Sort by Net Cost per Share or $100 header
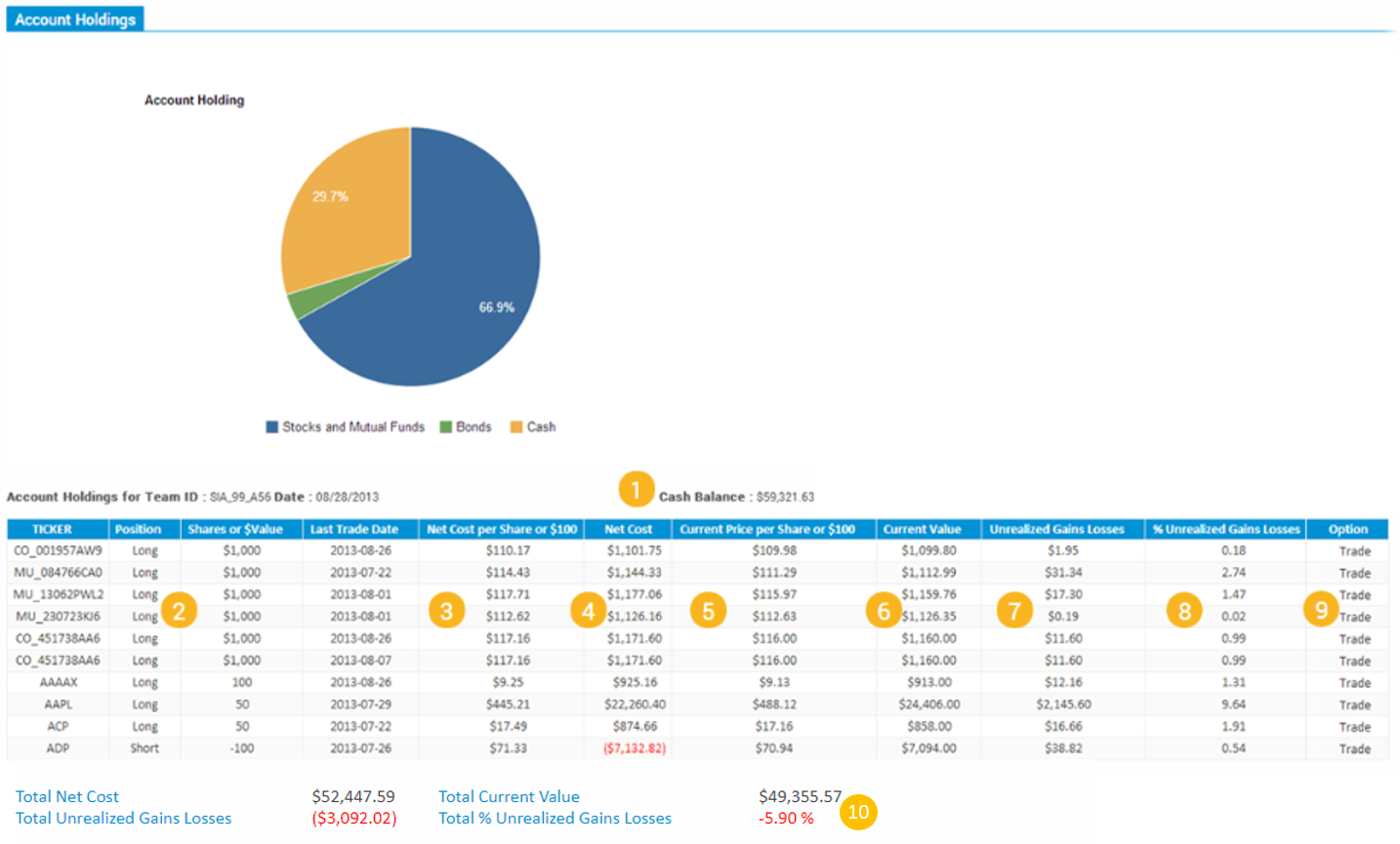The image size is (1400, 844). [502, 529]
